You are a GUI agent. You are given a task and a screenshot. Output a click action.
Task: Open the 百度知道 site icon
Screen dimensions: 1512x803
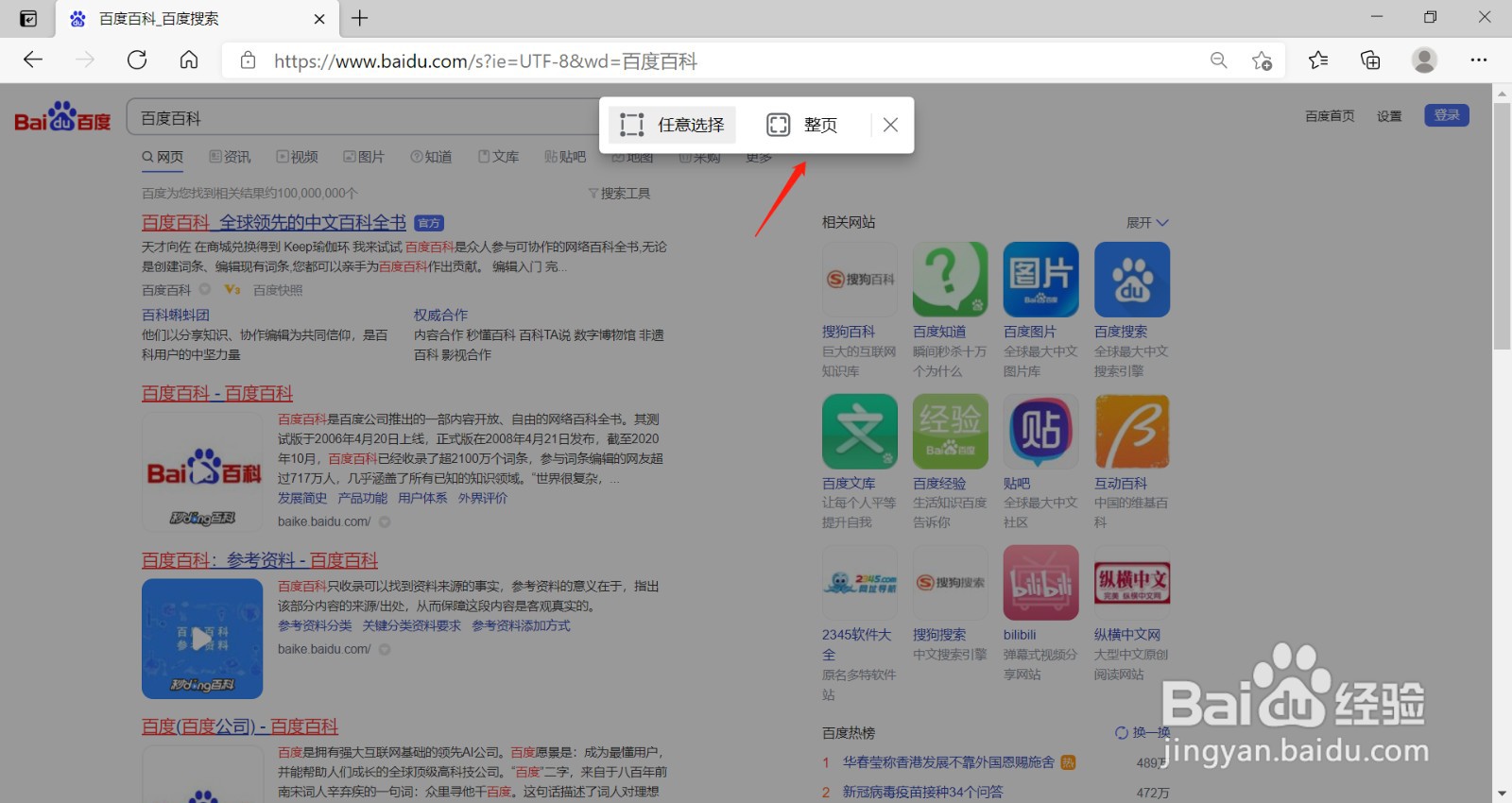951,280
